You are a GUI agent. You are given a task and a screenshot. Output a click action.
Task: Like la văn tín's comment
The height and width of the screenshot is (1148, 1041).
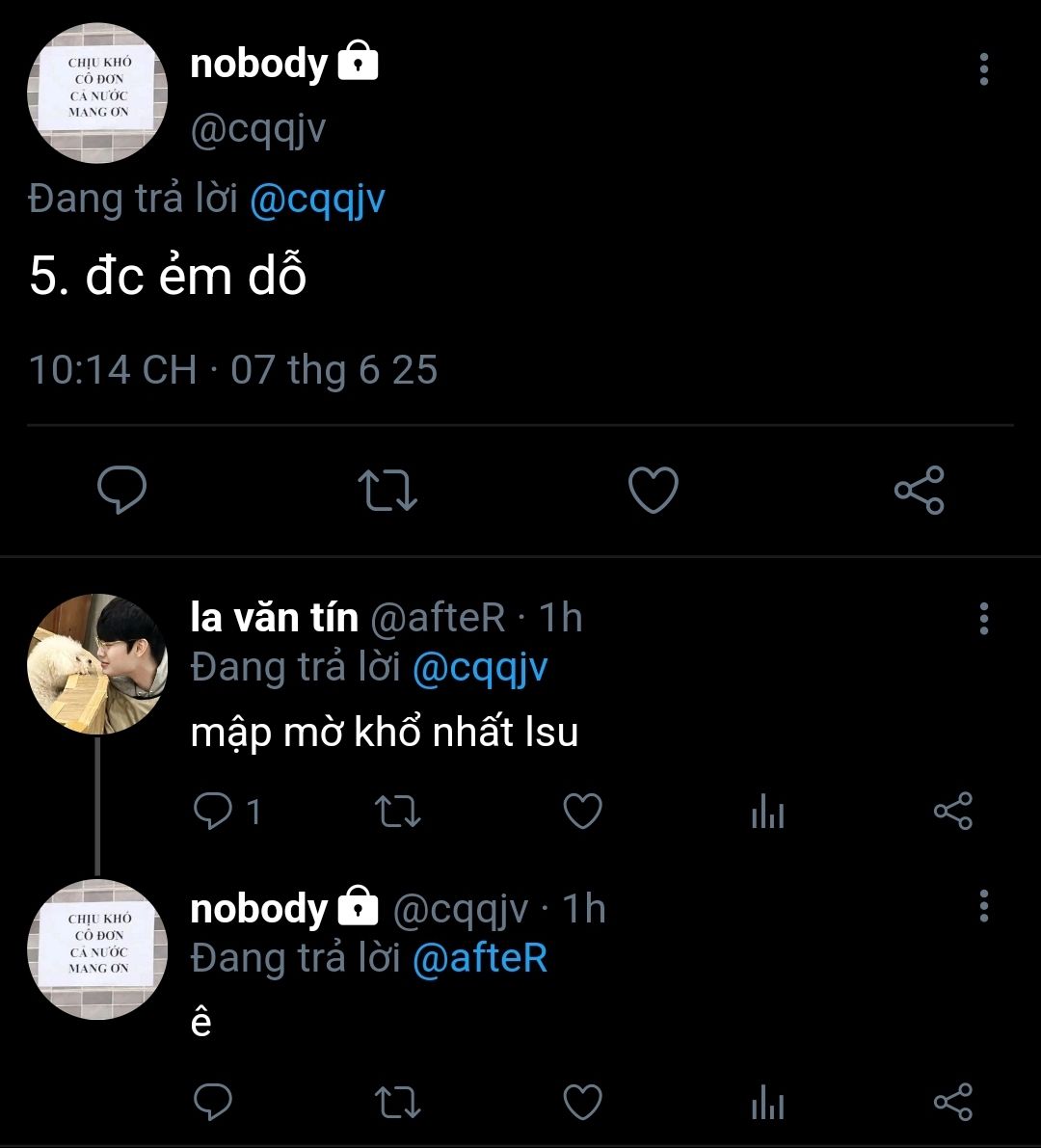(582, 812)
